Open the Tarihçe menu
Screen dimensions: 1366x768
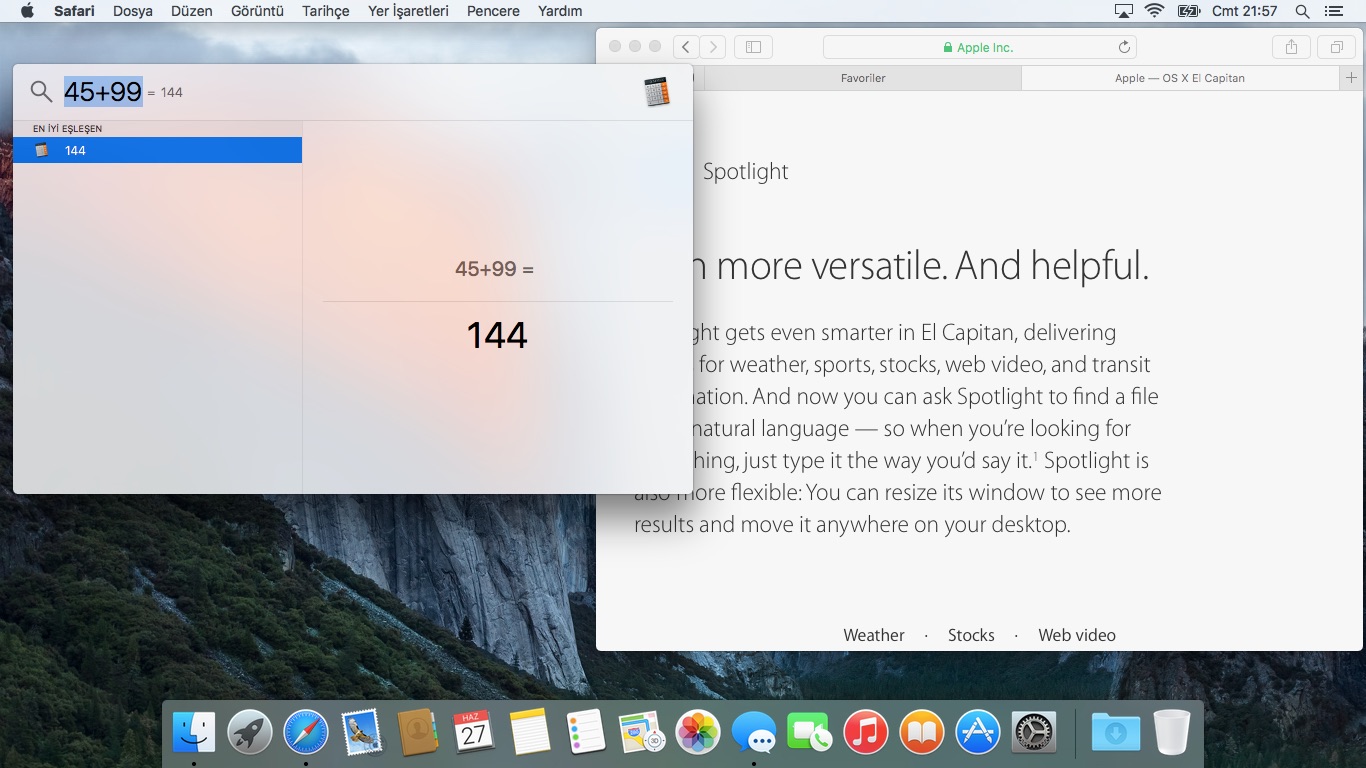325,11
